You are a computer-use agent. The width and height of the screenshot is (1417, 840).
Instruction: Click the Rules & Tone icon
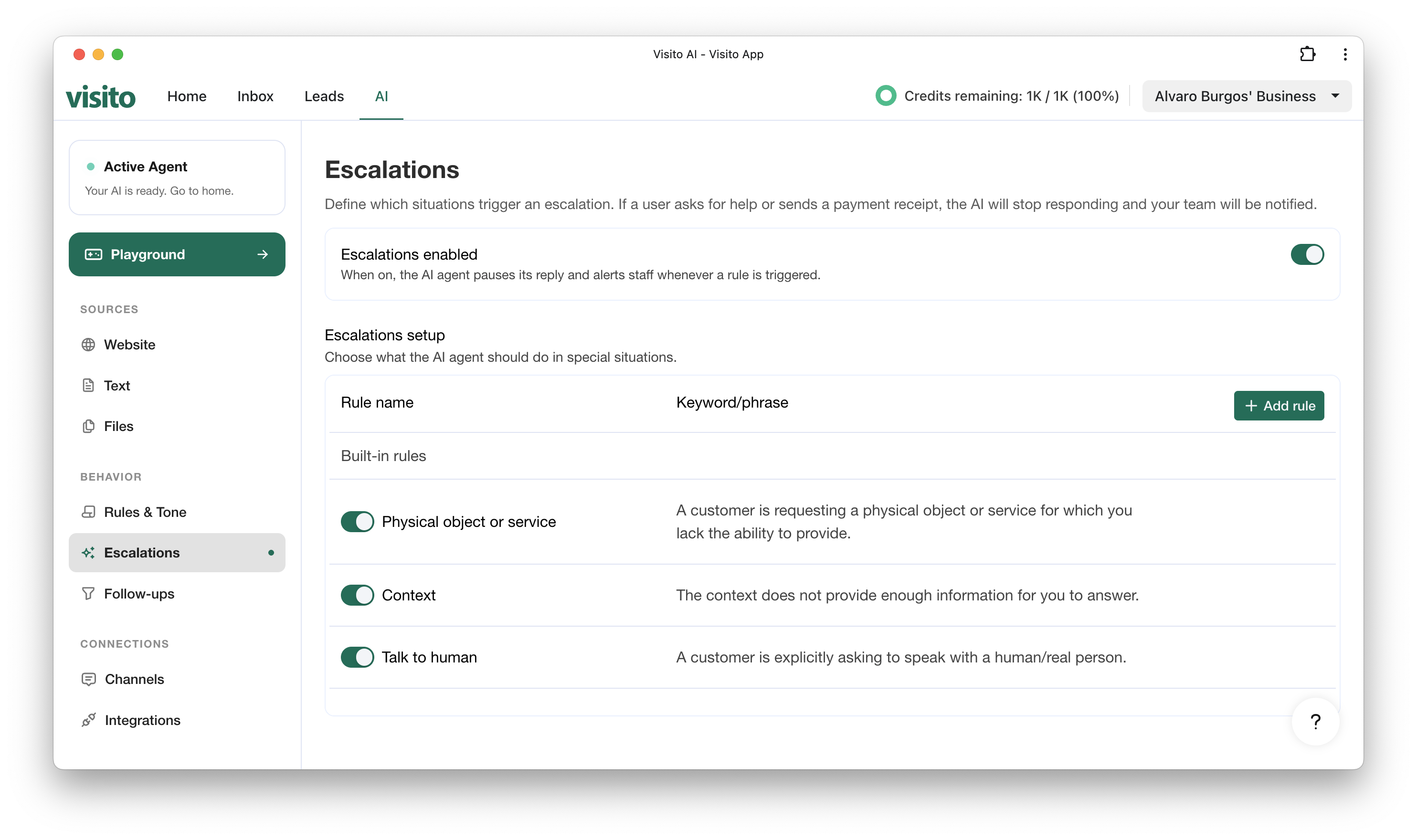point(88,512)
